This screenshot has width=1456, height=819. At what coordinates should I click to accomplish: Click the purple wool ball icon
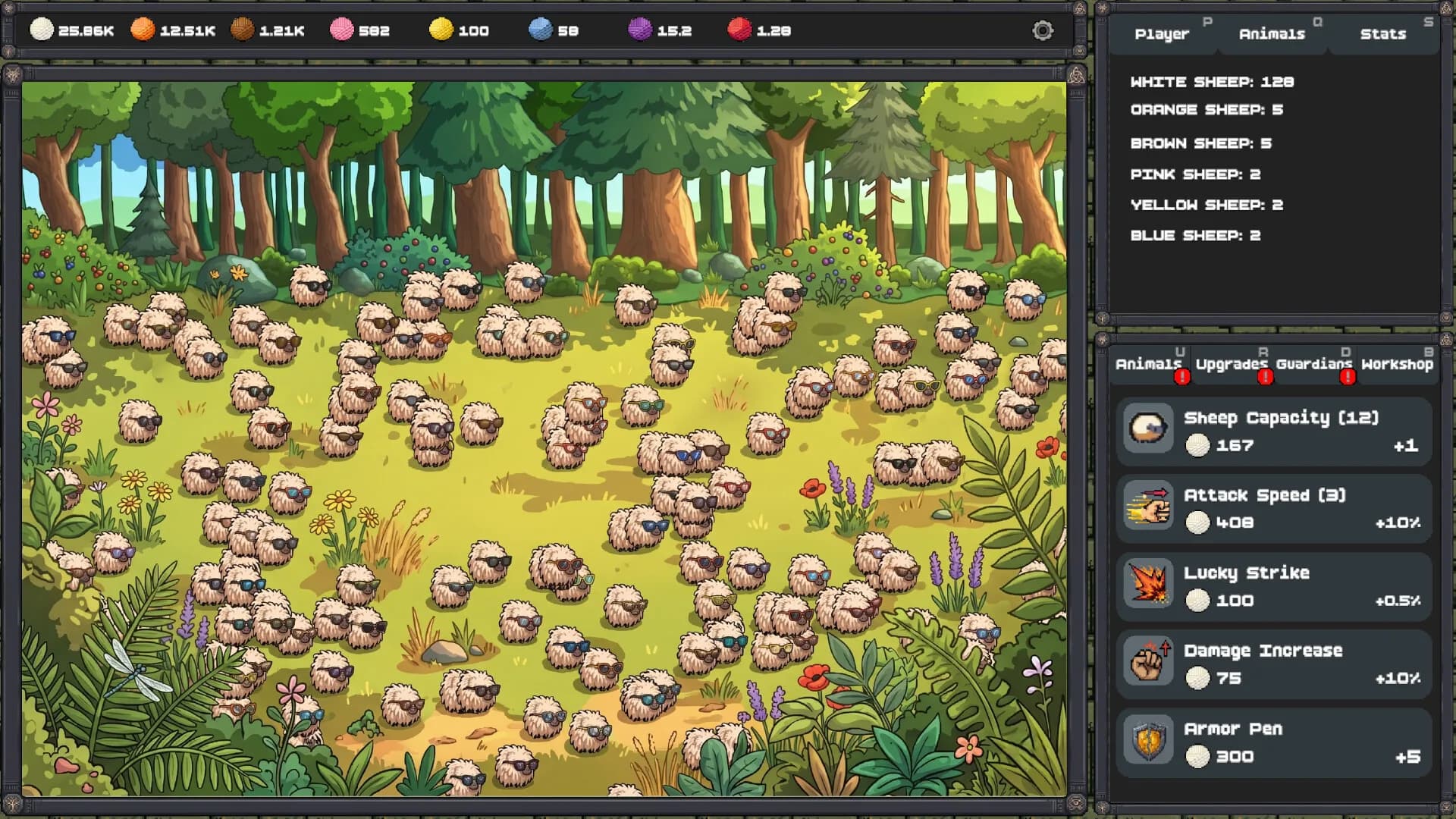pos(640,30)
